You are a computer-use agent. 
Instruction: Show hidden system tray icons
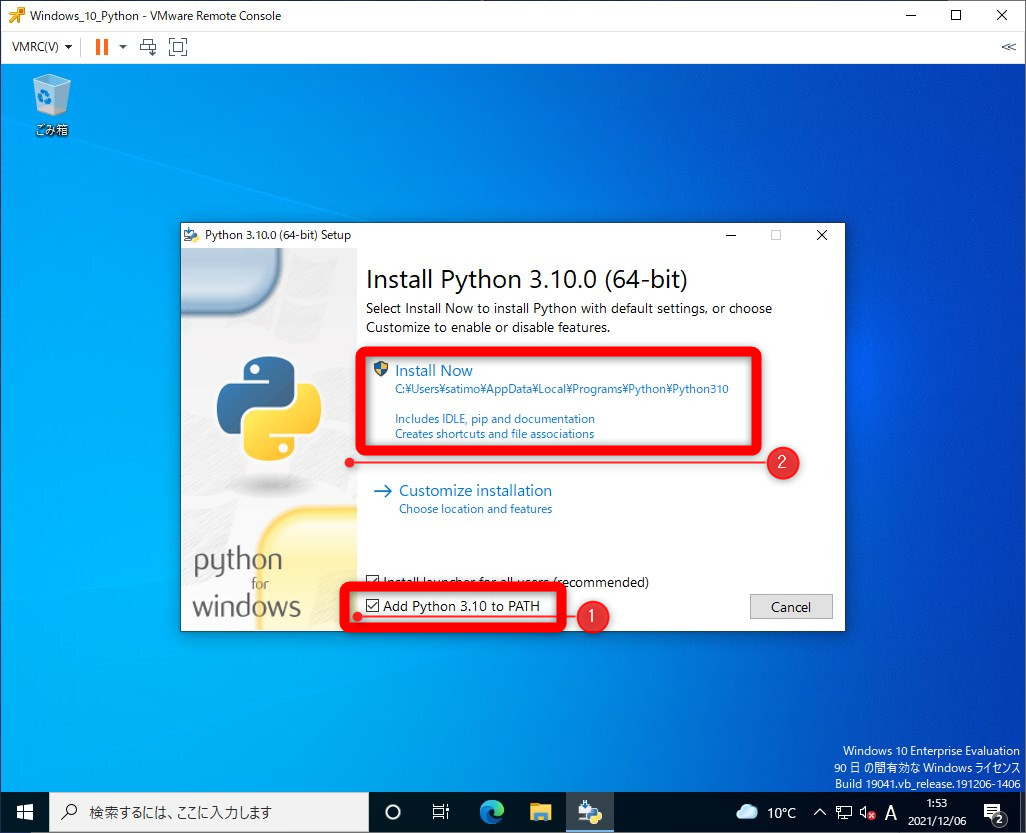click(819, 812)
